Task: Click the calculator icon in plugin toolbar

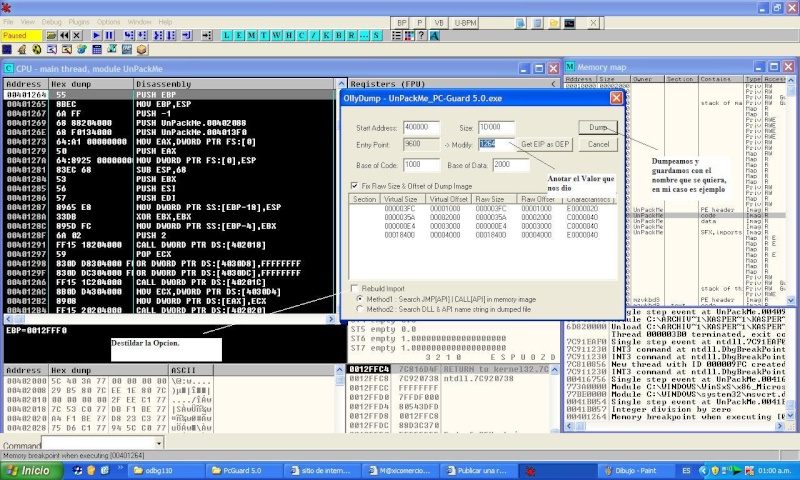Action: pos(97,49)
